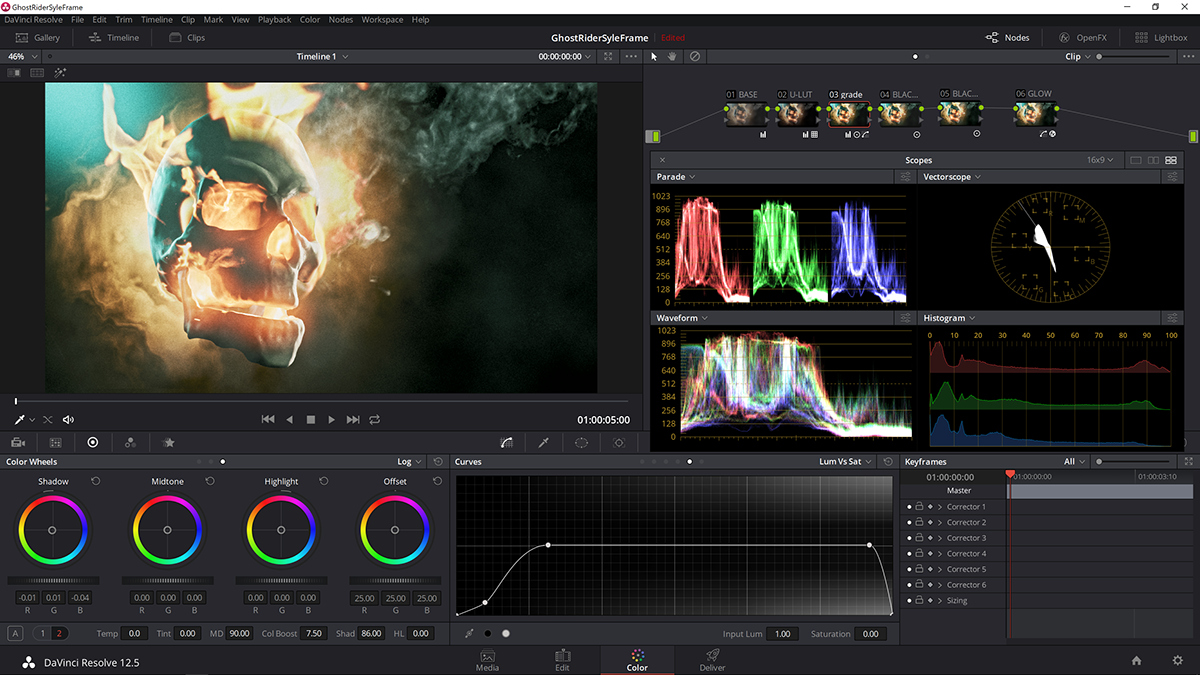Open the Qualifier eyedropper palette
The width and height of the screenshot is (1200, 675).
pyautogui.click(x=544, y=442)
